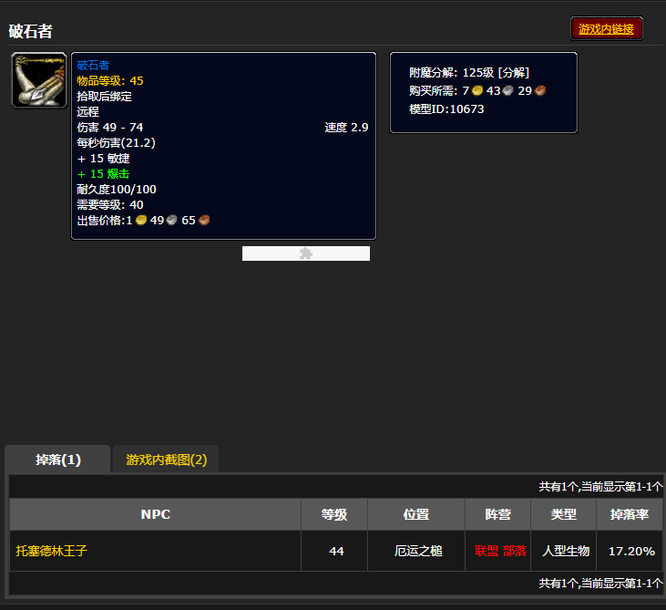Click the 模型ID:10673 text
666x610 pixels.
click(x=446, y=109)
